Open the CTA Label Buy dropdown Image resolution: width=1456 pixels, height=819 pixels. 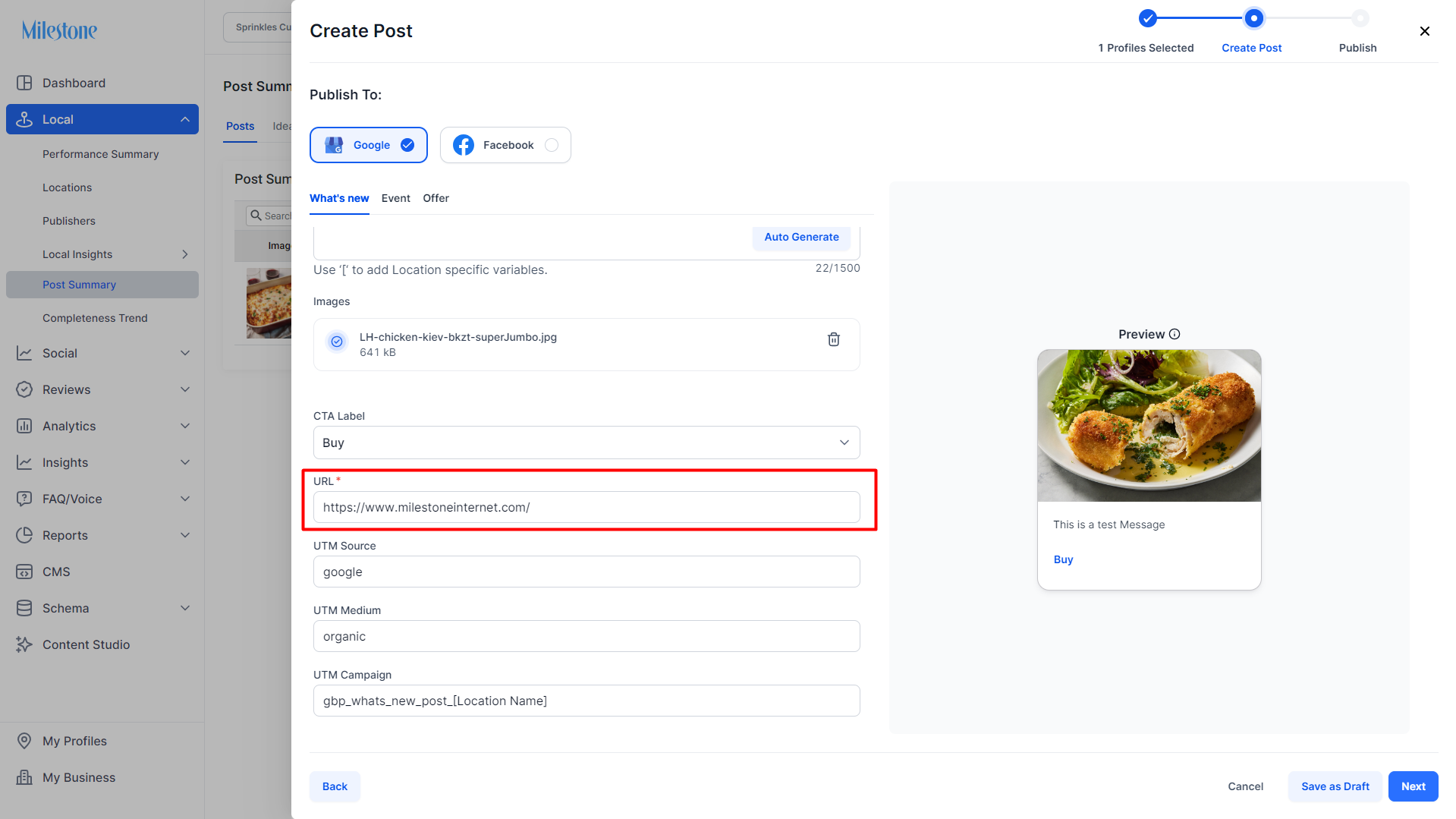click(586, 443)
